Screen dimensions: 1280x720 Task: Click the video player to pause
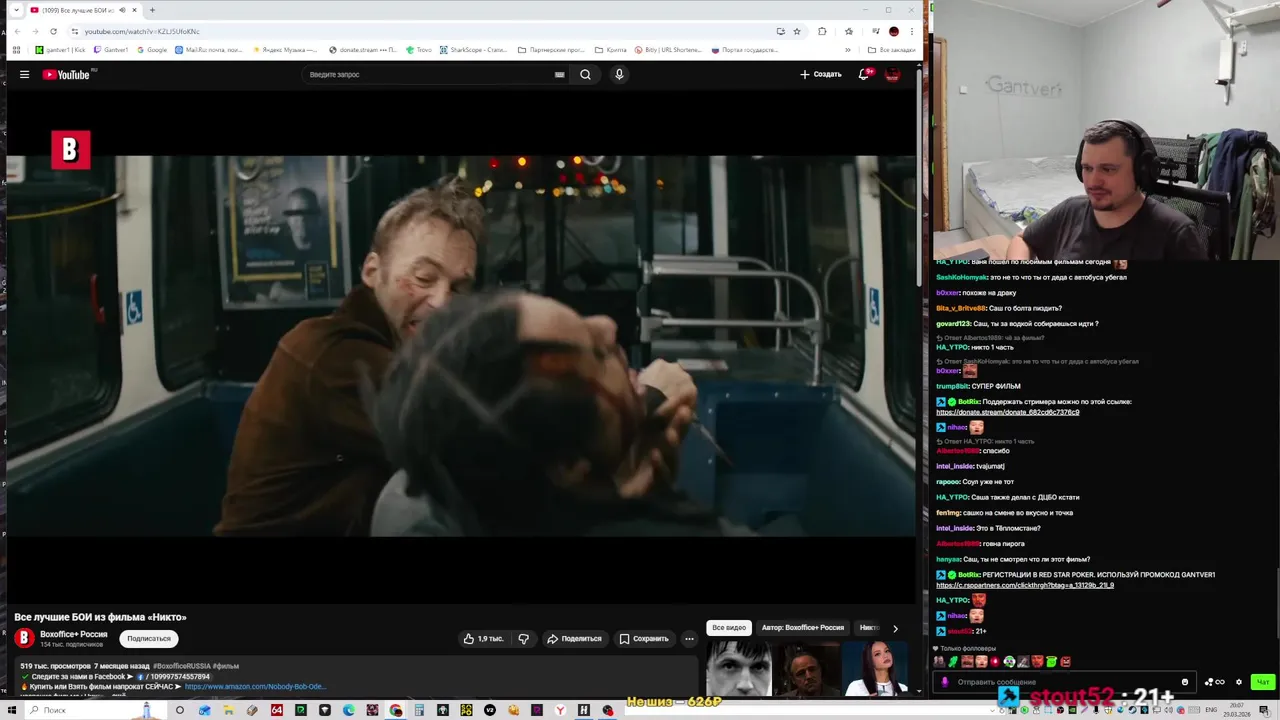coord(460,345)
